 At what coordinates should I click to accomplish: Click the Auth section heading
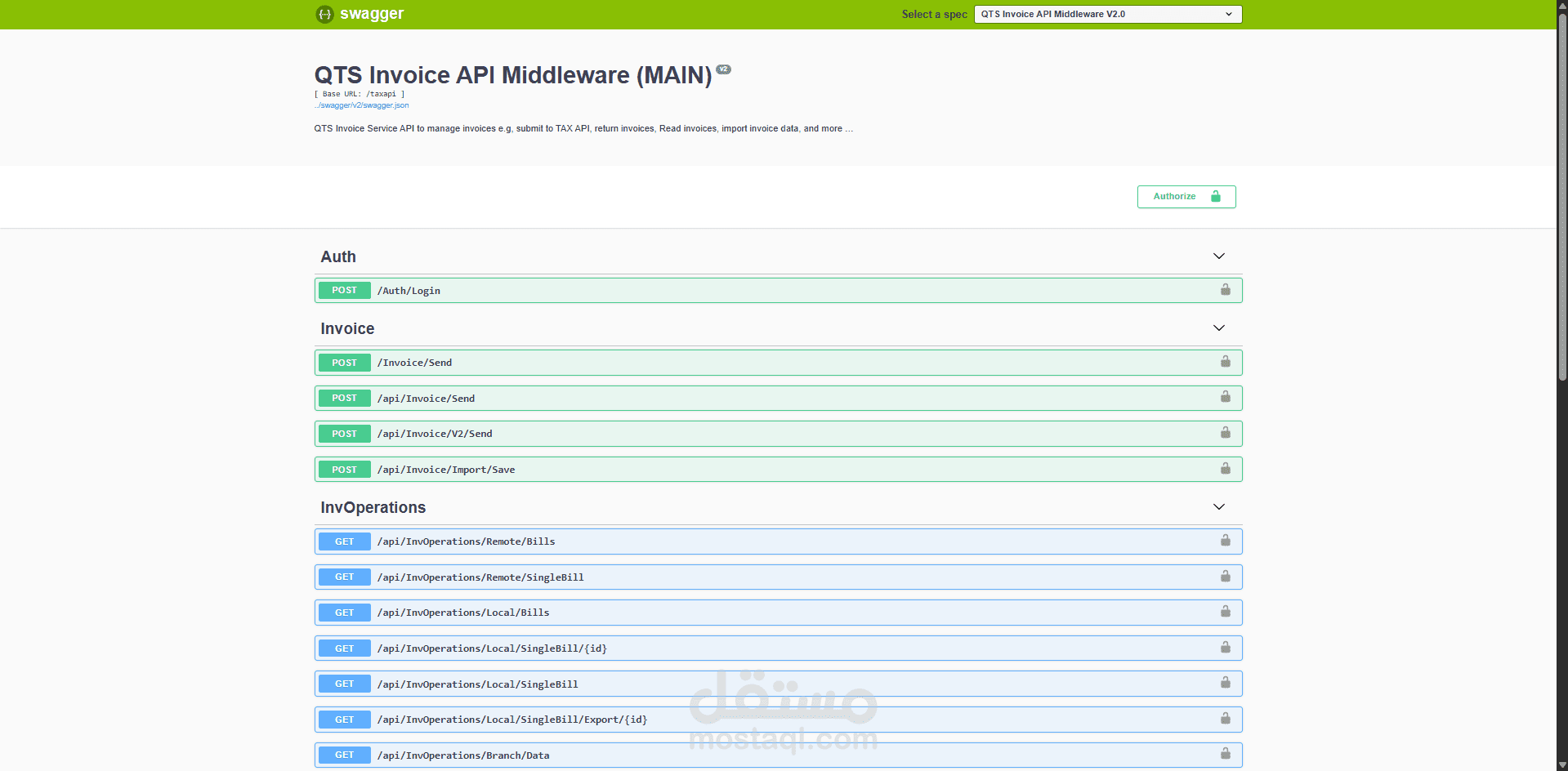[x=338, y=256]
